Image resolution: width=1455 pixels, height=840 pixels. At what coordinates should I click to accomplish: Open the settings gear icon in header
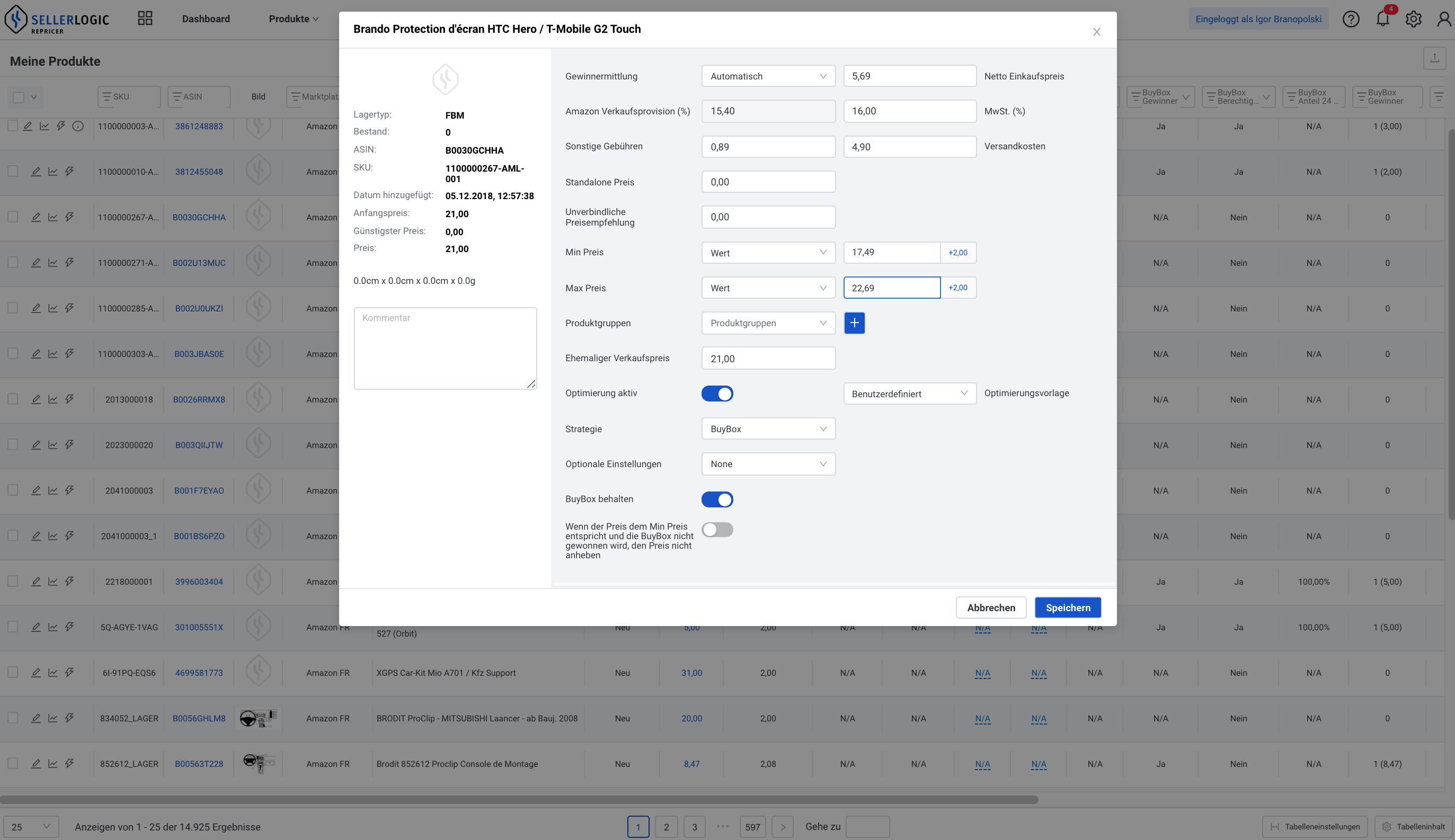pyautogui.click(x=1414, y=19)
